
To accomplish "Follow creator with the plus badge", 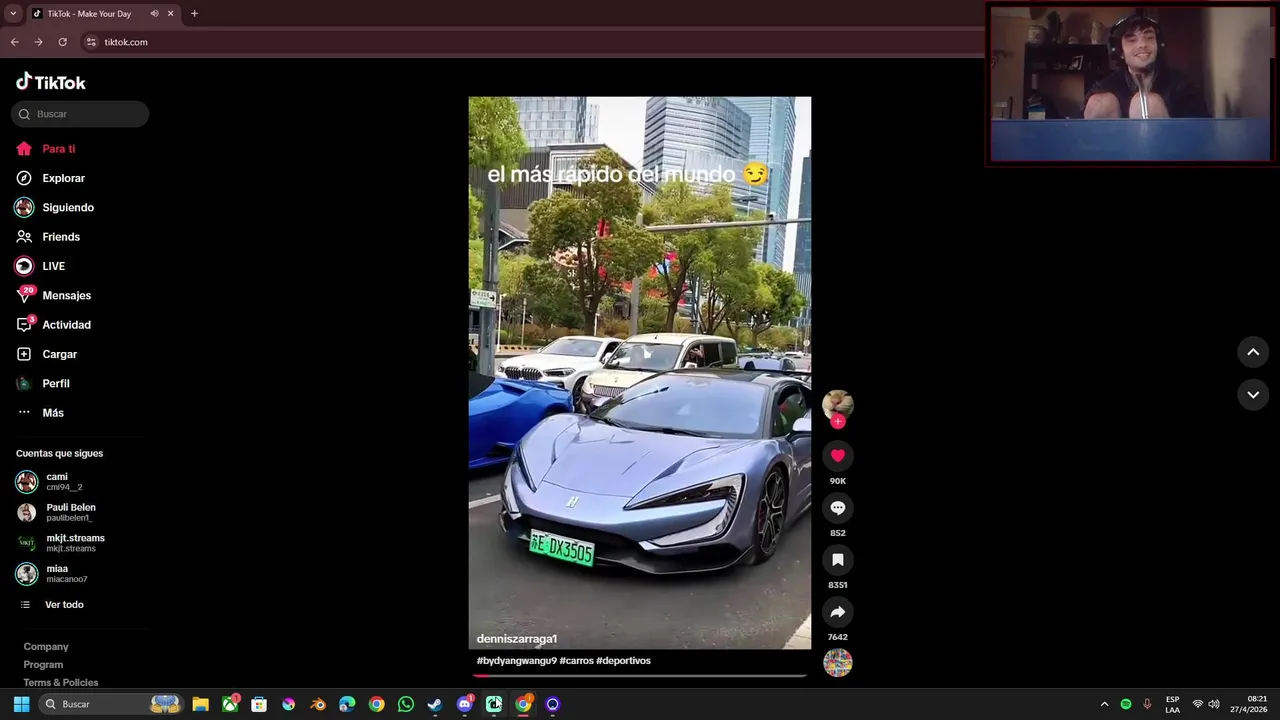I will (838, 422).
